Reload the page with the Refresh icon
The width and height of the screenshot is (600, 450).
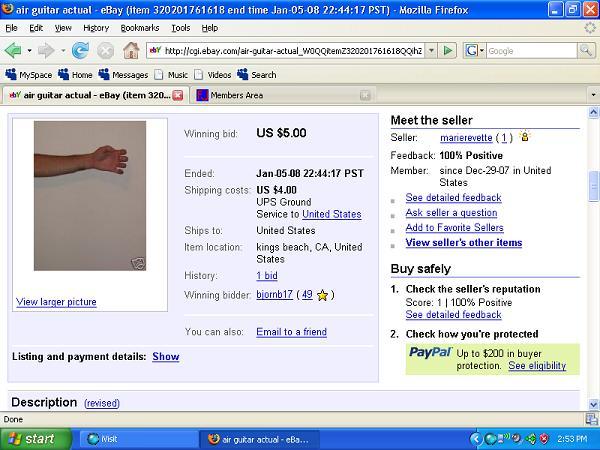tap(80, 51)
